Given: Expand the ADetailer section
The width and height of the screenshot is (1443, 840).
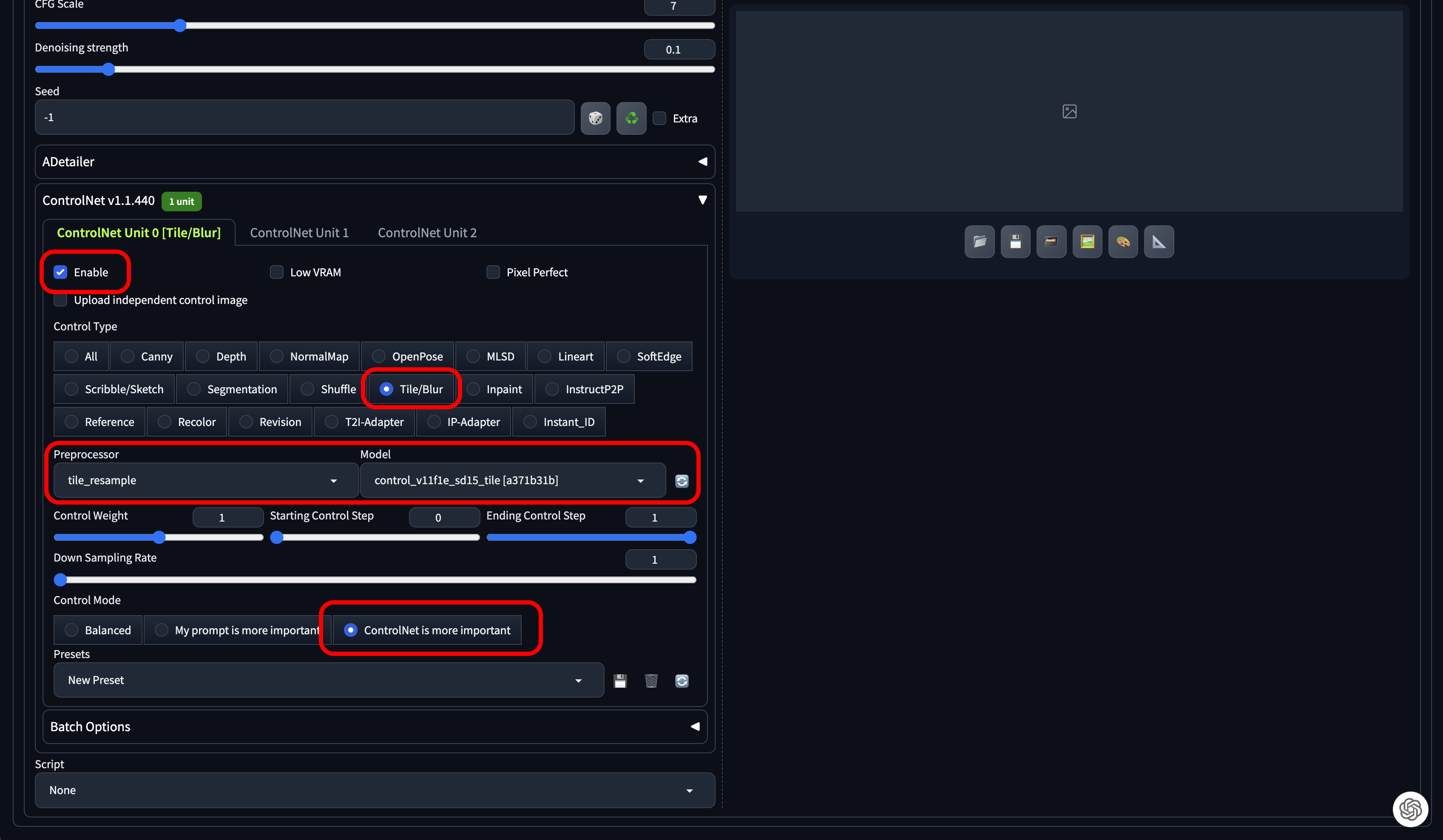Looking at the screenshot, I should pos(374,162).
